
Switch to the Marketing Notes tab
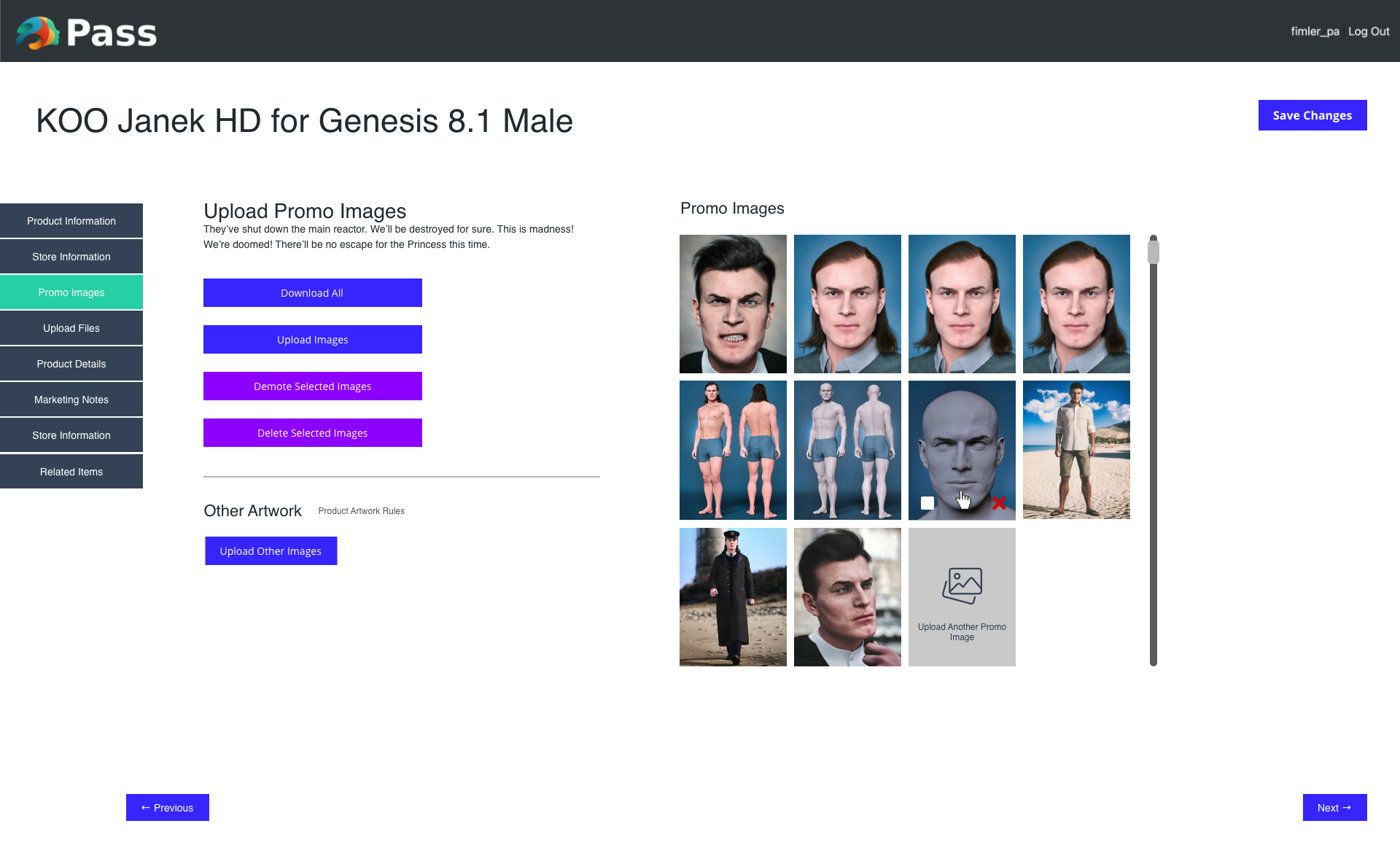pyautogui.click(x=71, y=400)
